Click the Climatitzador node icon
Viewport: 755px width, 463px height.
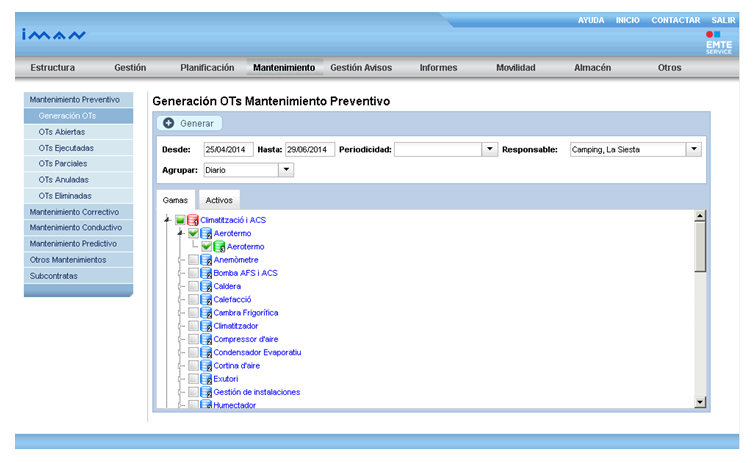click(x=206, y=326)
